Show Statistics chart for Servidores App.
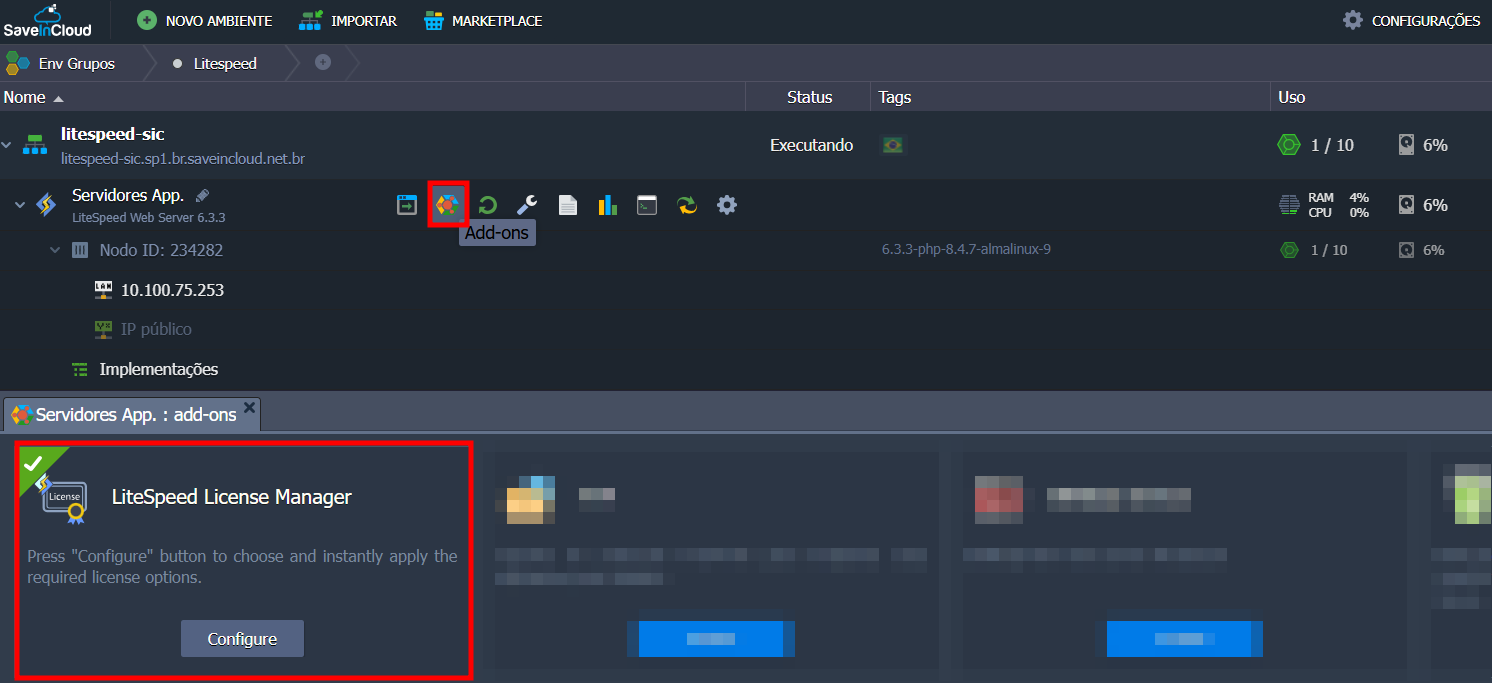1492x683 pixels. 607,205
